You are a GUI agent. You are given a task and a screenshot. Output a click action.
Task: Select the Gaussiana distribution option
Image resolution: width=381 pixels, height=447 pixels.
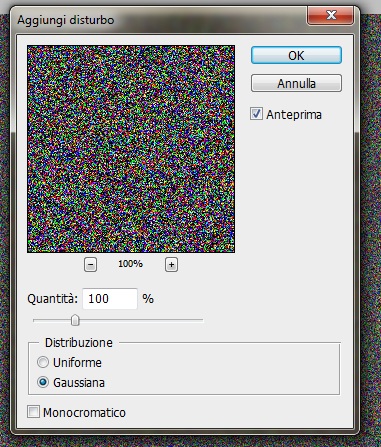click(43, 382)
